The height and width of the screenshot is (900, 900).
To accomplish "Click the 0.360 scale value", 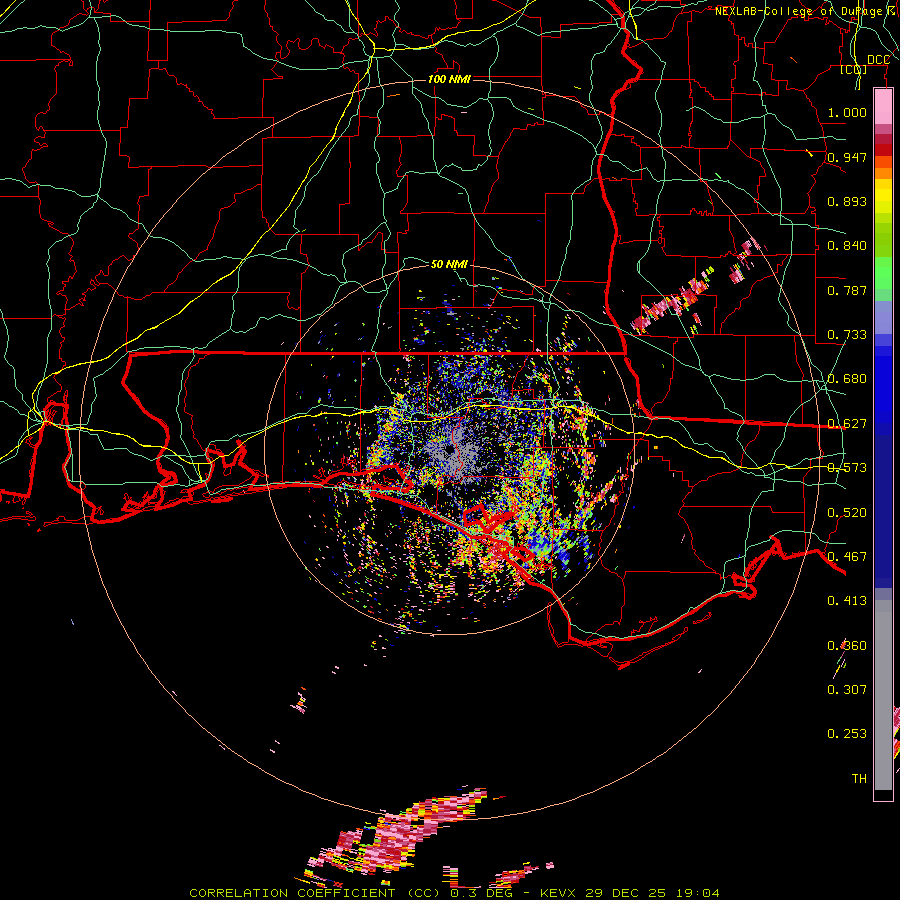I will (847, 646).
